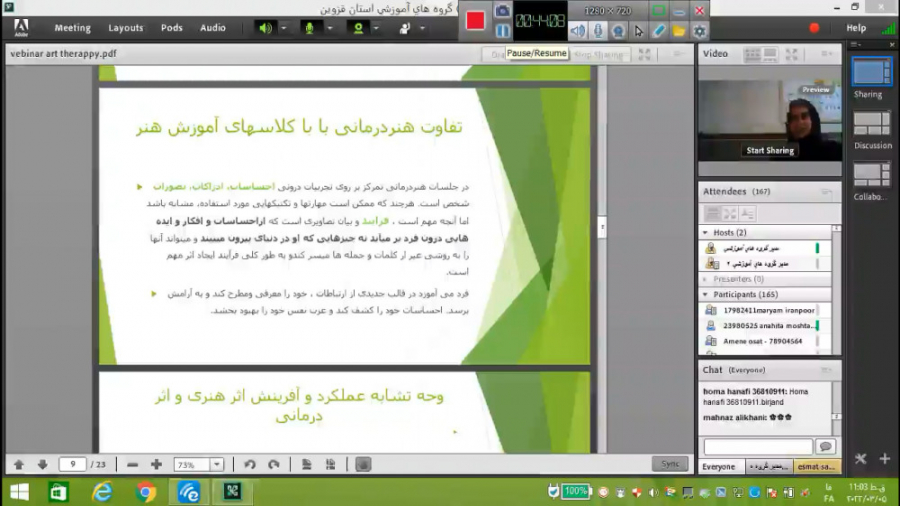The height and width of the screenshot is (506, 900).
Task: Click the share pod full screen icon
Action: 644,54
